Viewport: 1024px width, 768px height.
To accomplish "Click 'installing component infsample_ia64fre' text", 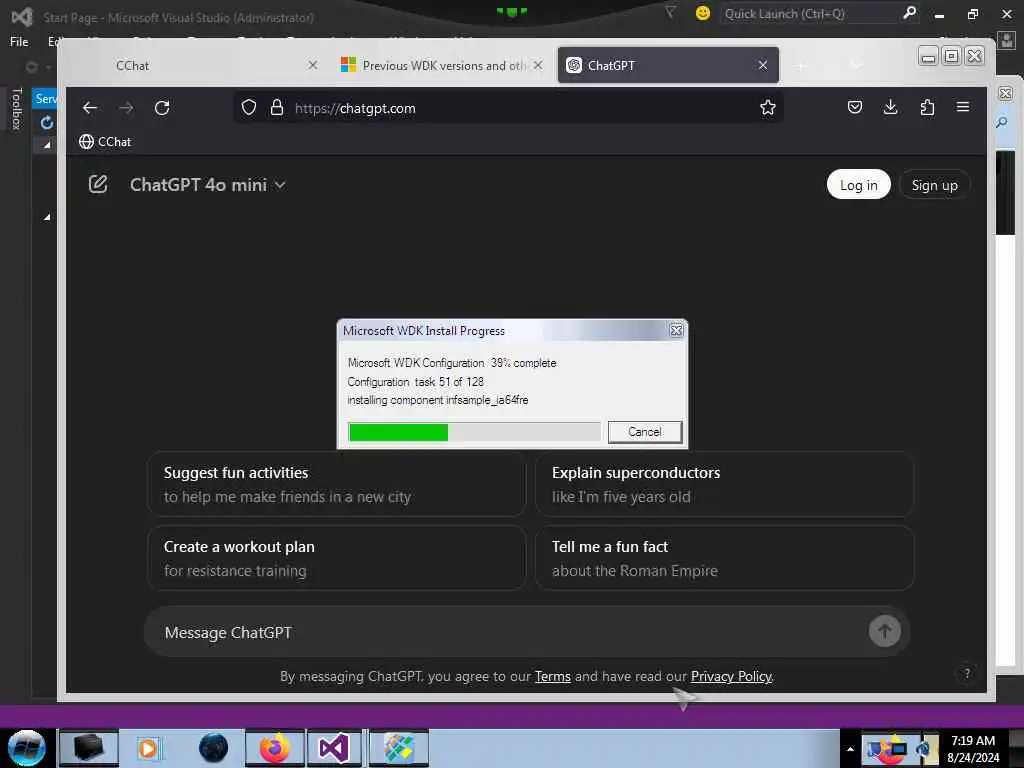I will (438, 400).
